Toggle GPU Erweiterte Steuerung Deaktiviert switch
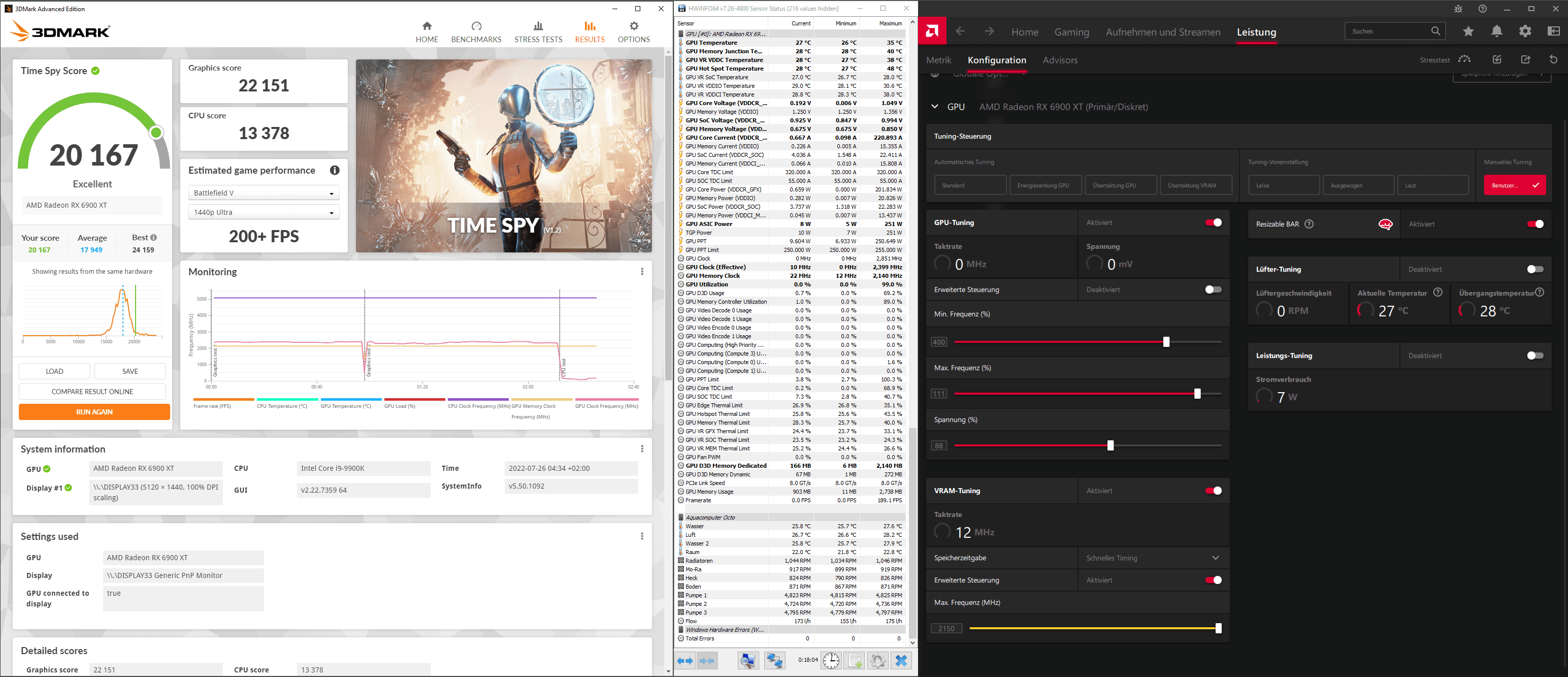The height and width of the screenshot is (677, 1568). click(x=1213, y=289)
